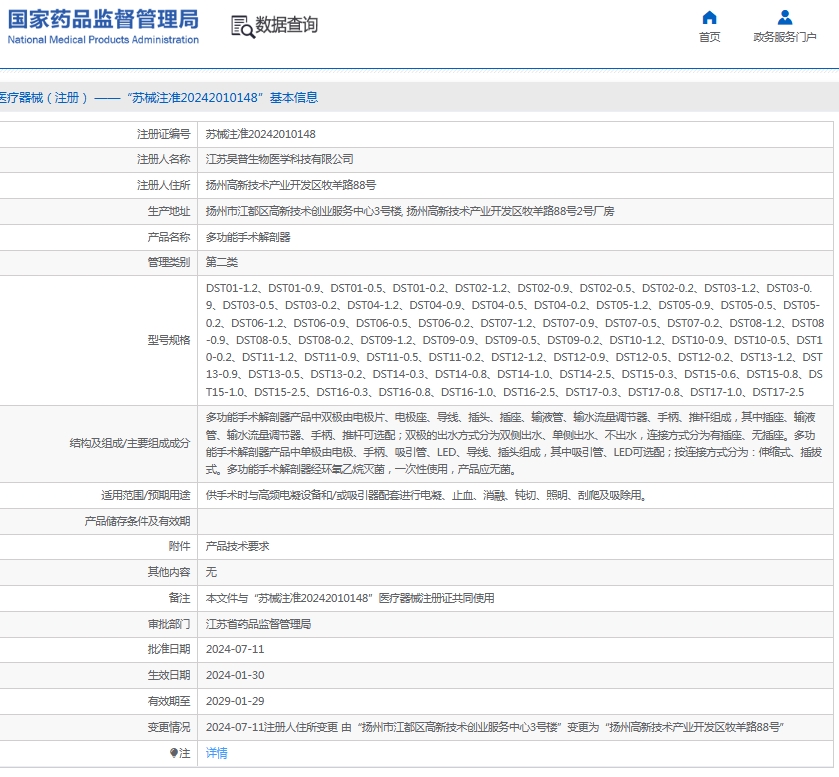Click effective date 2024-01-30
Viewport: 839px width, 777px height.
click(235, 675)
